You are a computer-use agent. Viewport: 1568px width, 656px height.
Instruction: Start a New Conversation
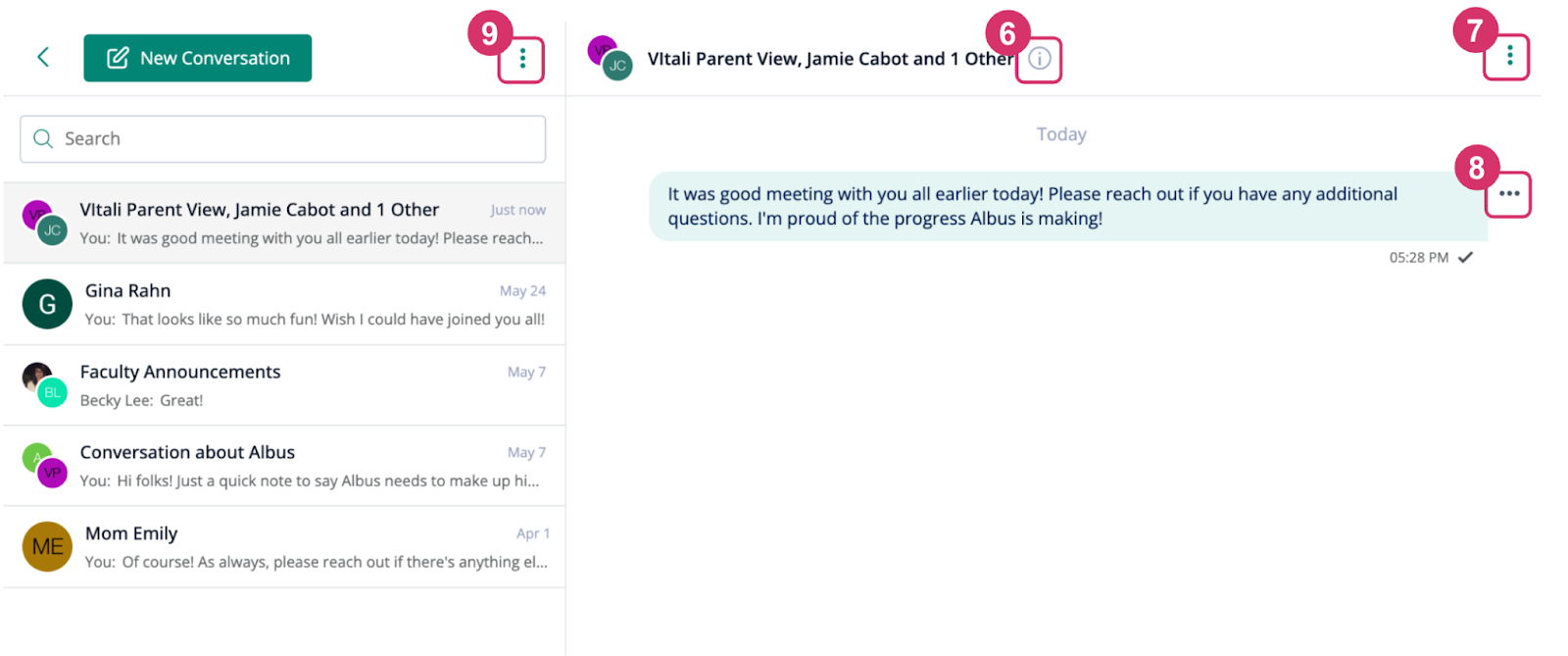[198, 58]
